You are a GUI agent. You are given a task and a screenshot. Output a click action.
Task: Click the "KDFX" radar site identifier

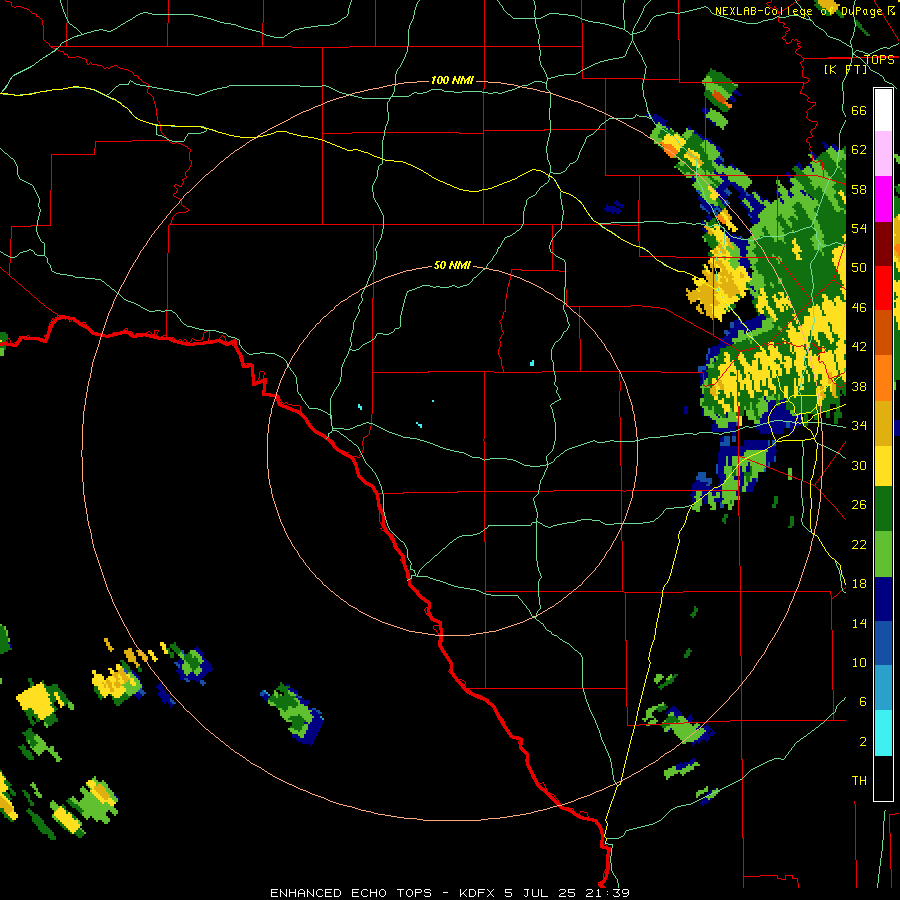[476, 893]
